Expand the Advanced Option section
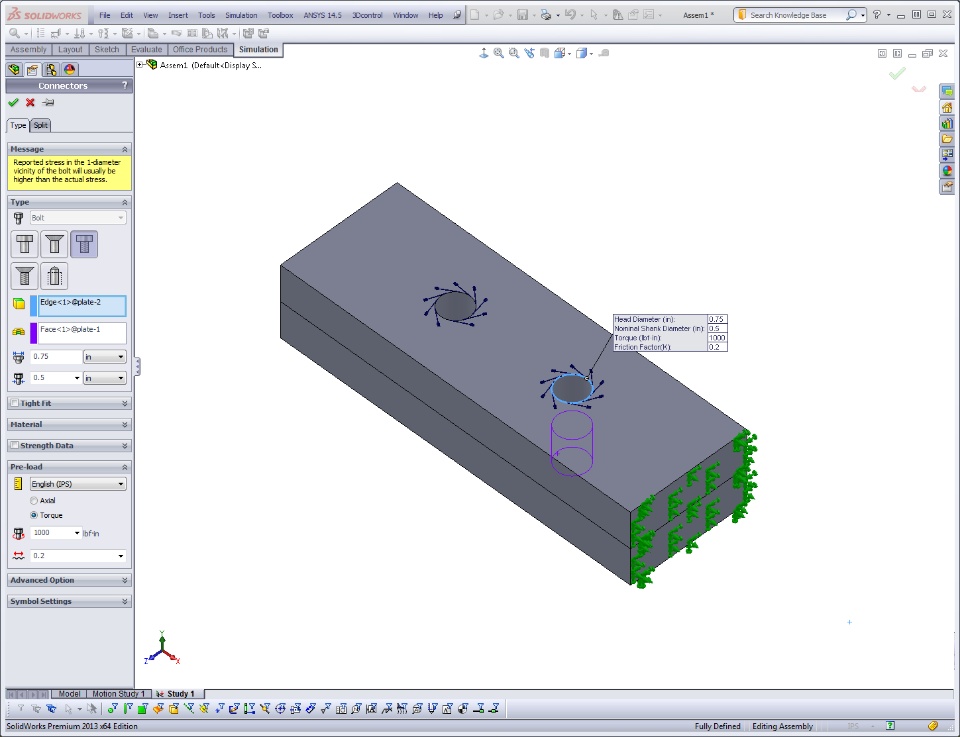This screenshot has width=960, height=737. 69,580
